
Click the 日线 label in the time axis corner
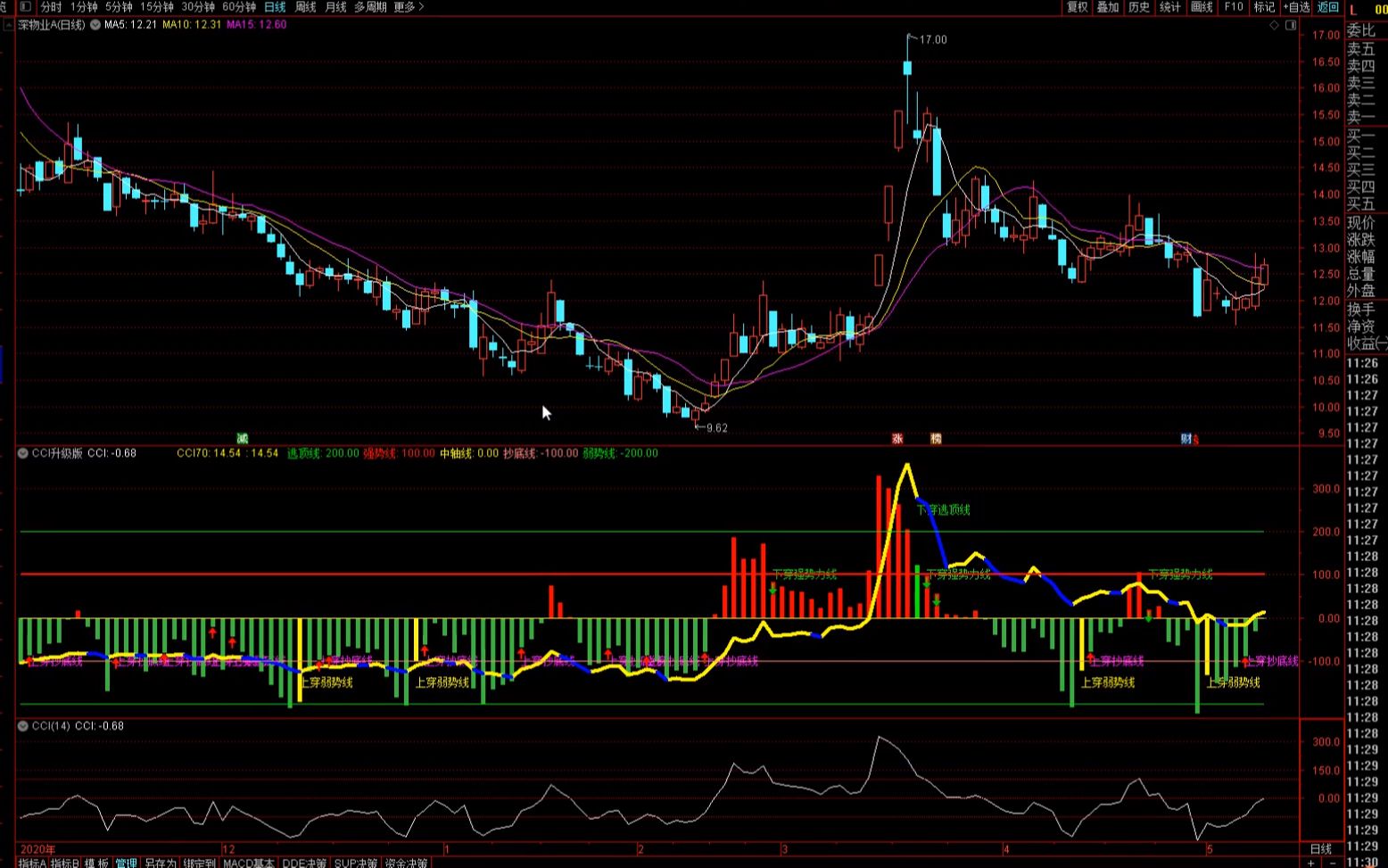point(1320,848)
